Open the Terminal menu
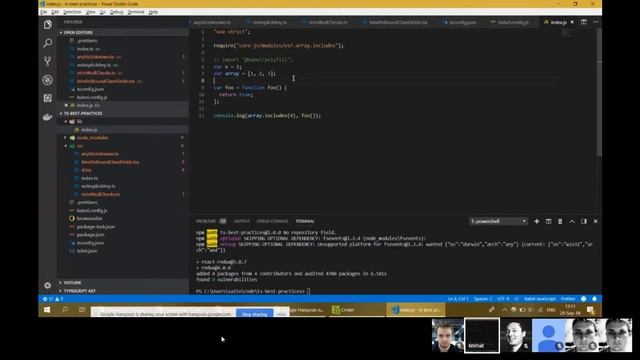Viewport: 640px width, 360px height. coord(136,12)
